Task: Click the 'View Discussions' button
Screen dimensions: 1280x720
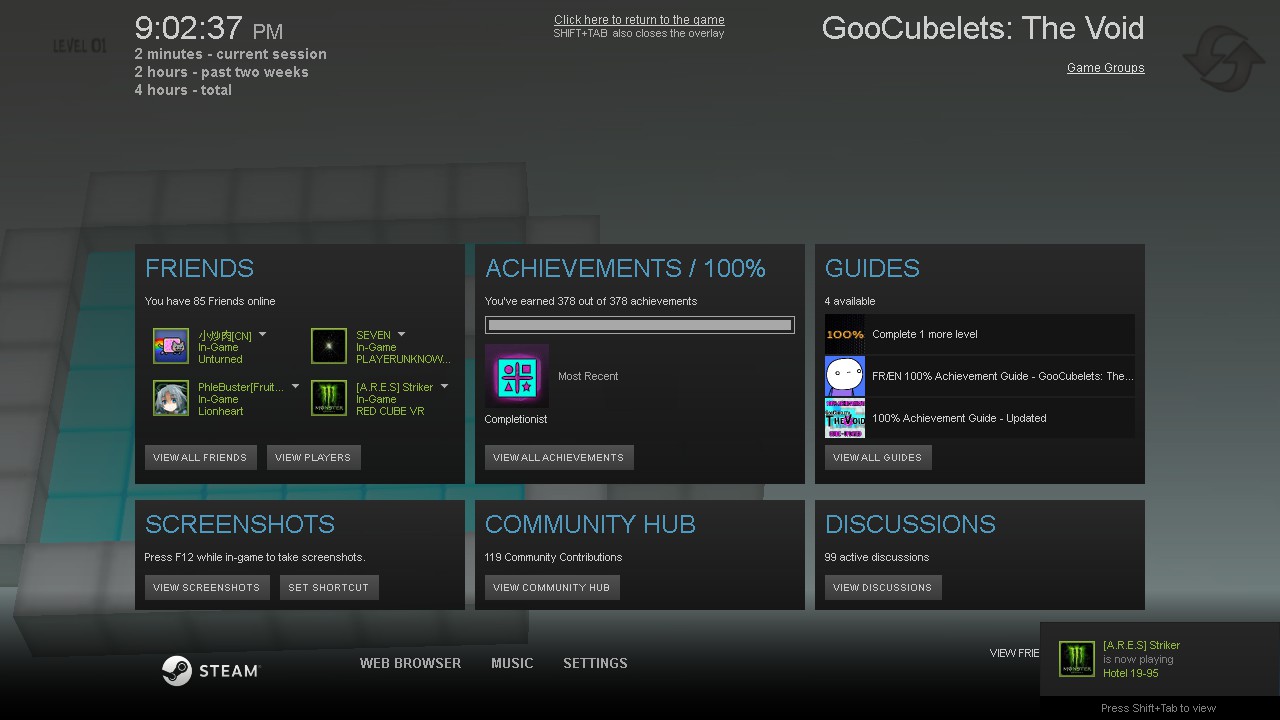Action: (x=882, y=587)
